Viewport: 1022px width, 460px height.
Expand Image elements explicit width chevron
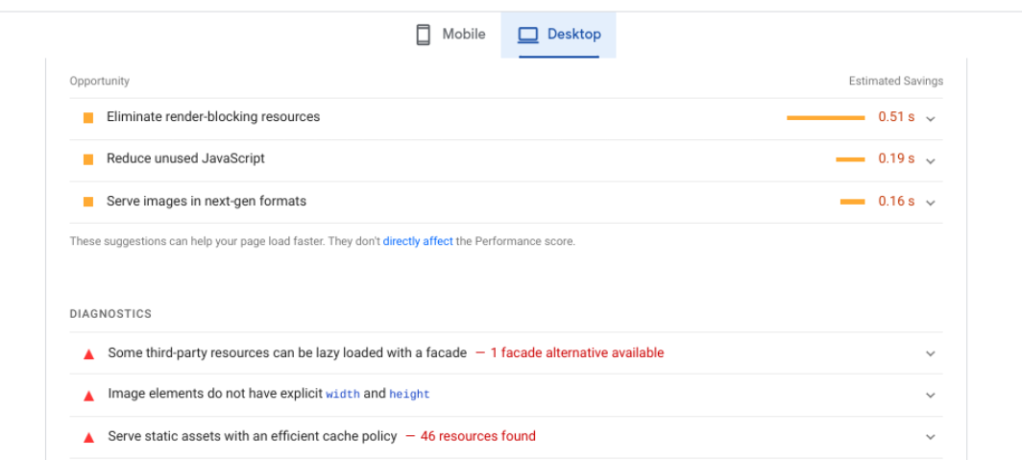pos(930,395)
